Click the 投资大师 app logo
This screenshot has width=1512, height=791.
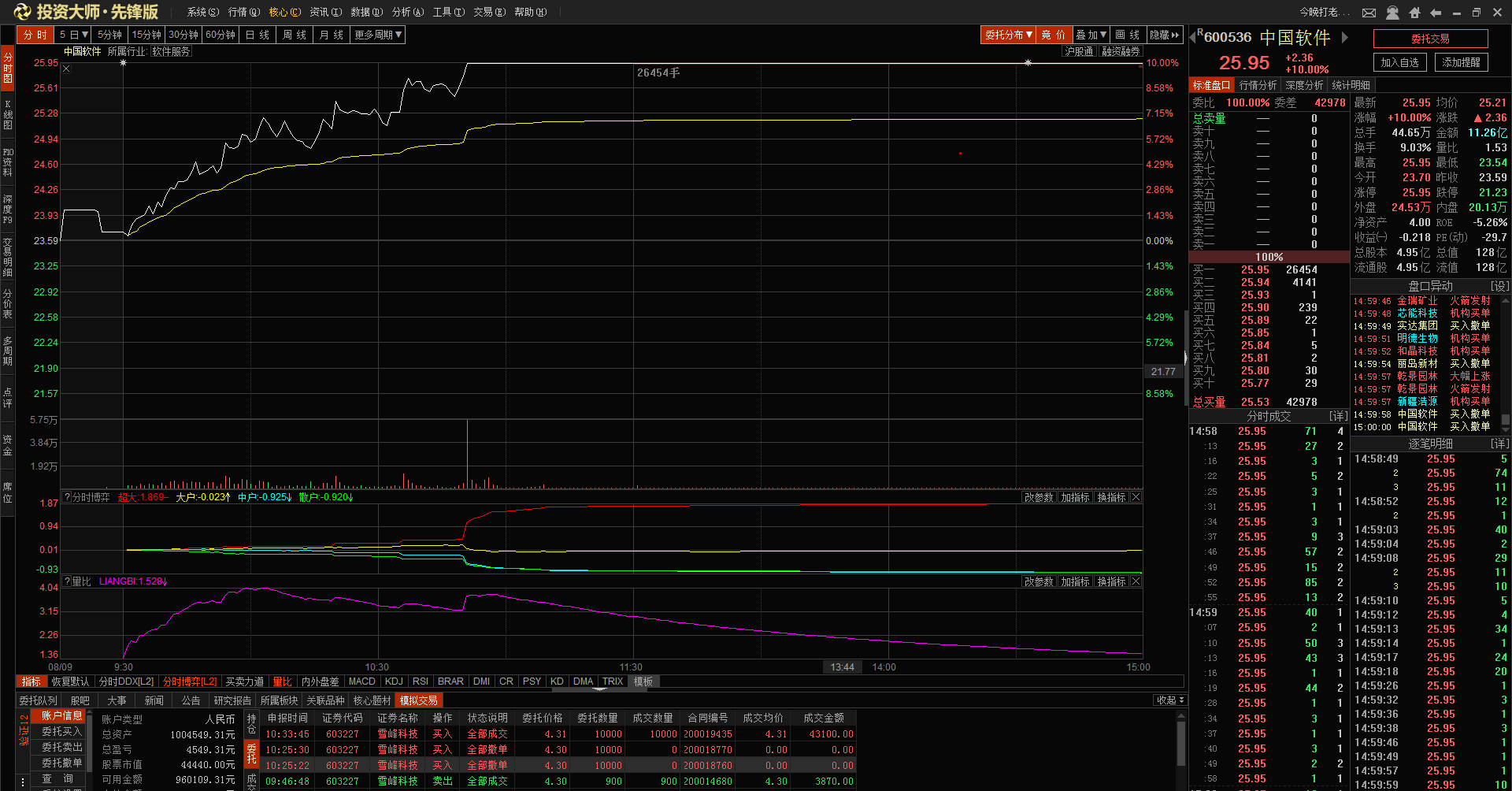pyautogui.click(x=87, y=12)
